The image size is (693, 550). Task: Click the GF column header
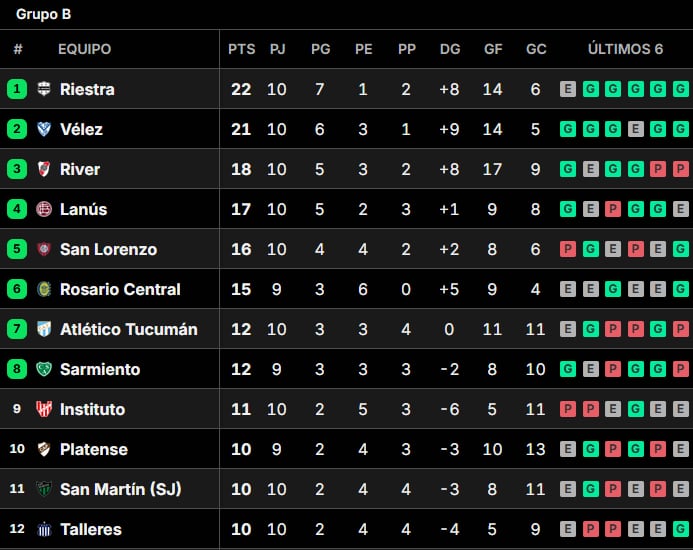pos(493,49)
